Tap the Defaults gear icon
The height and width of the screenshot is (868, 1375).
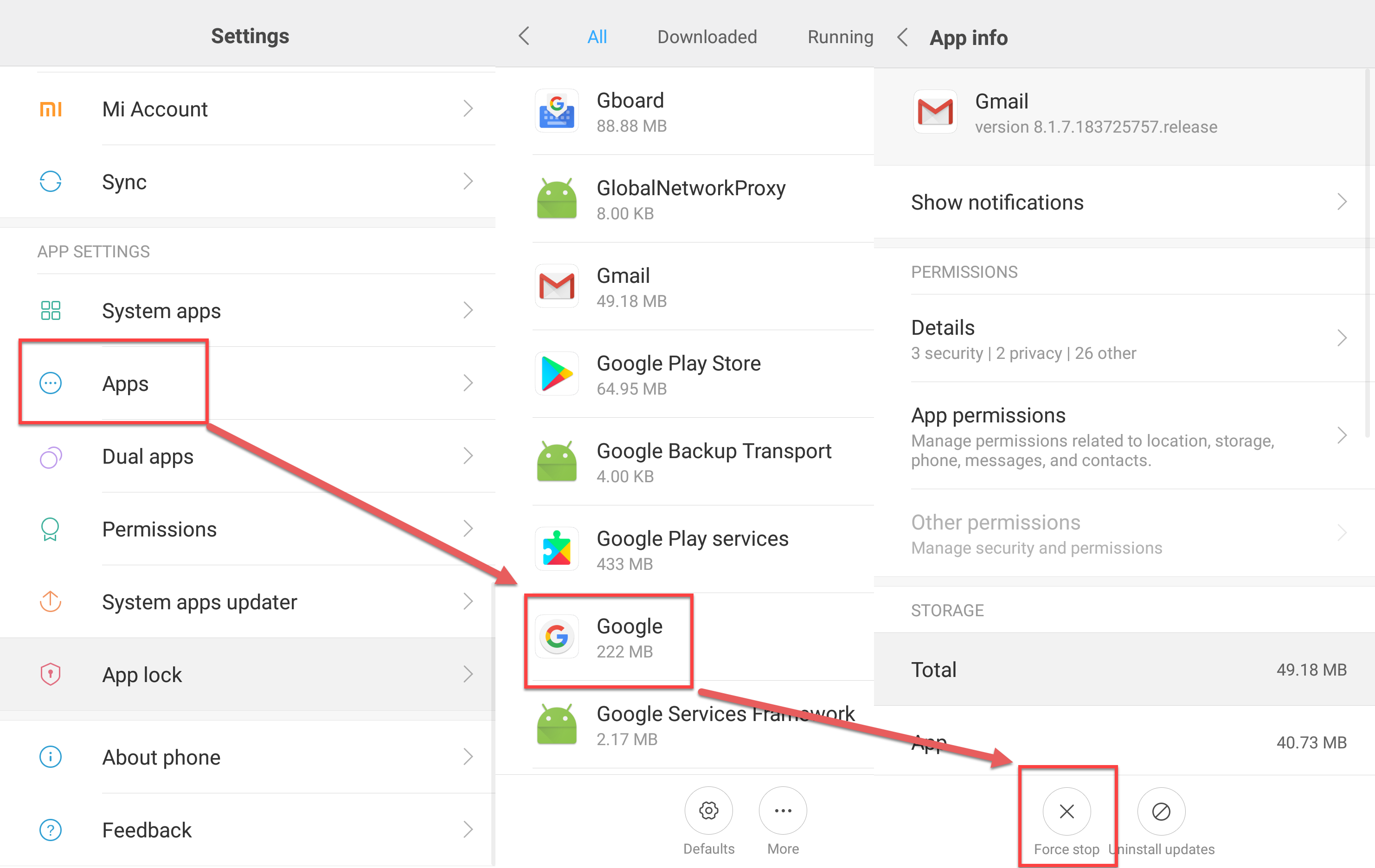709,811
